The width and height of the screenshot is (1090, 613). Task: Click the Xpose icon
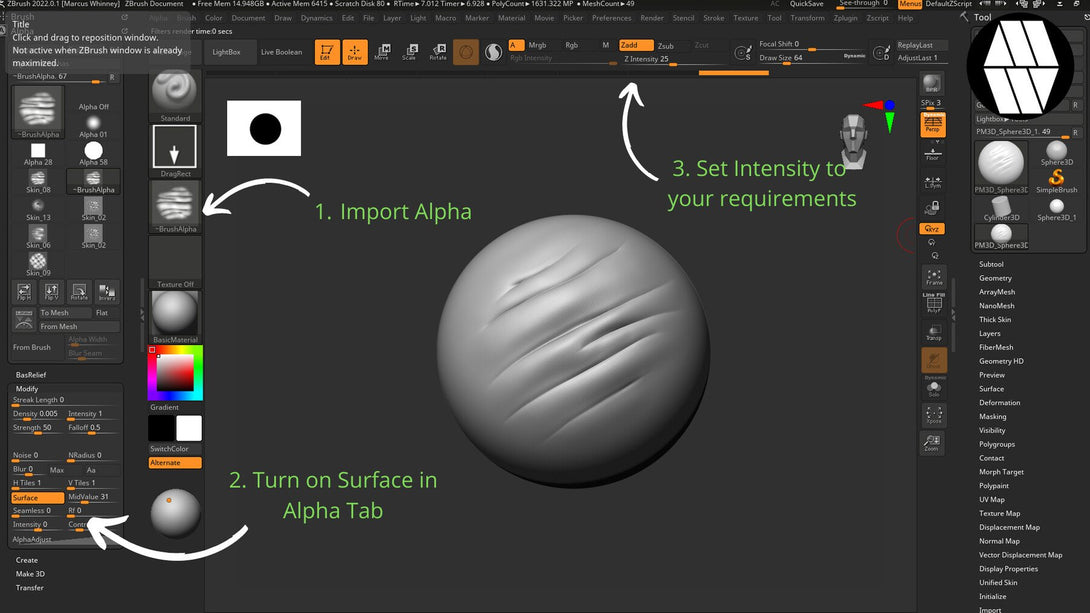(x=934, y=415)
